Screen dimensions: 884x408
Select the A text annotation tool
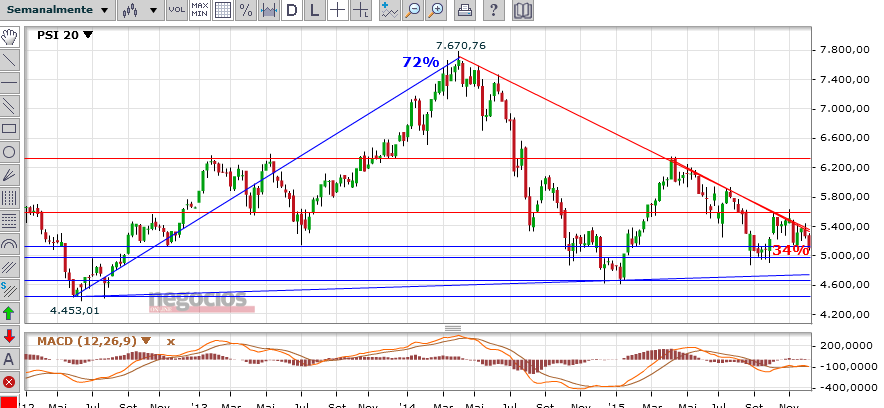pos(9,359)
